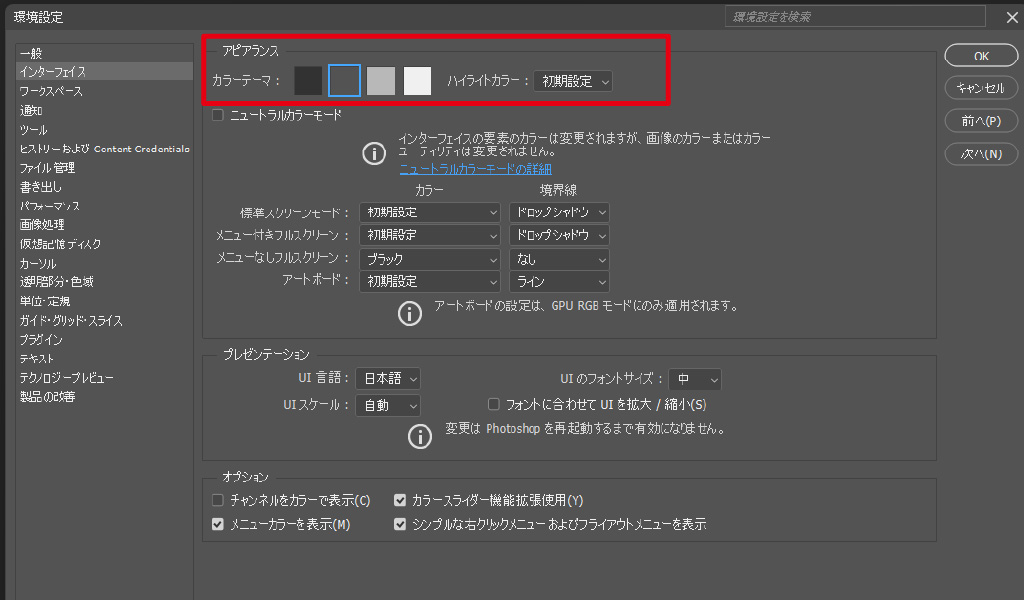Select ワークスペース in the category list

[51, 91]
